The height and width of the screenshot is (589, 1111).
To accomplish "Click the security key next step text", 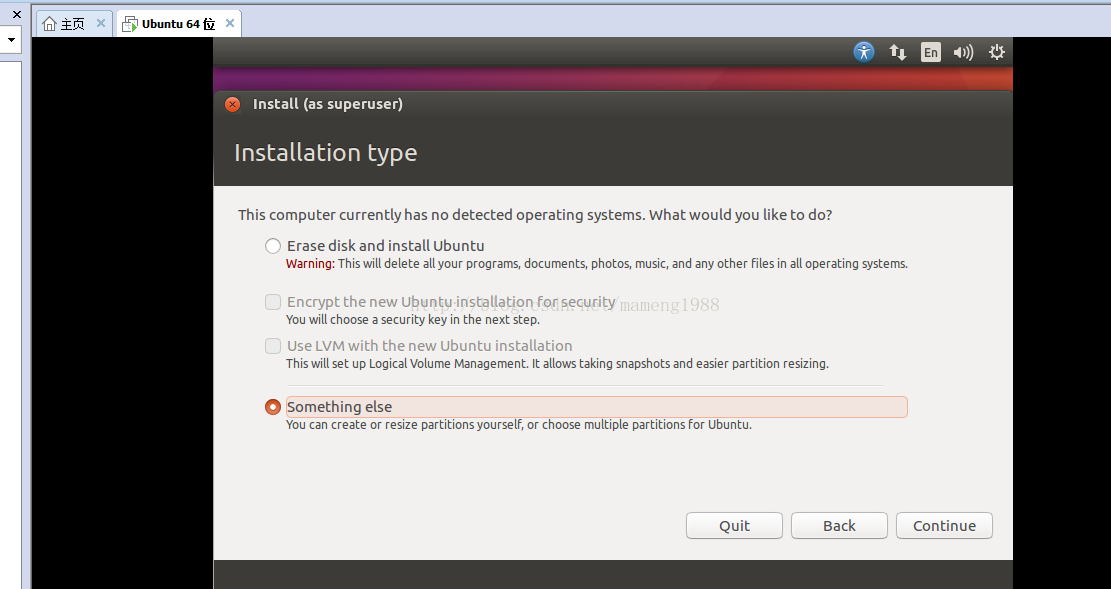I will (412, 320).
